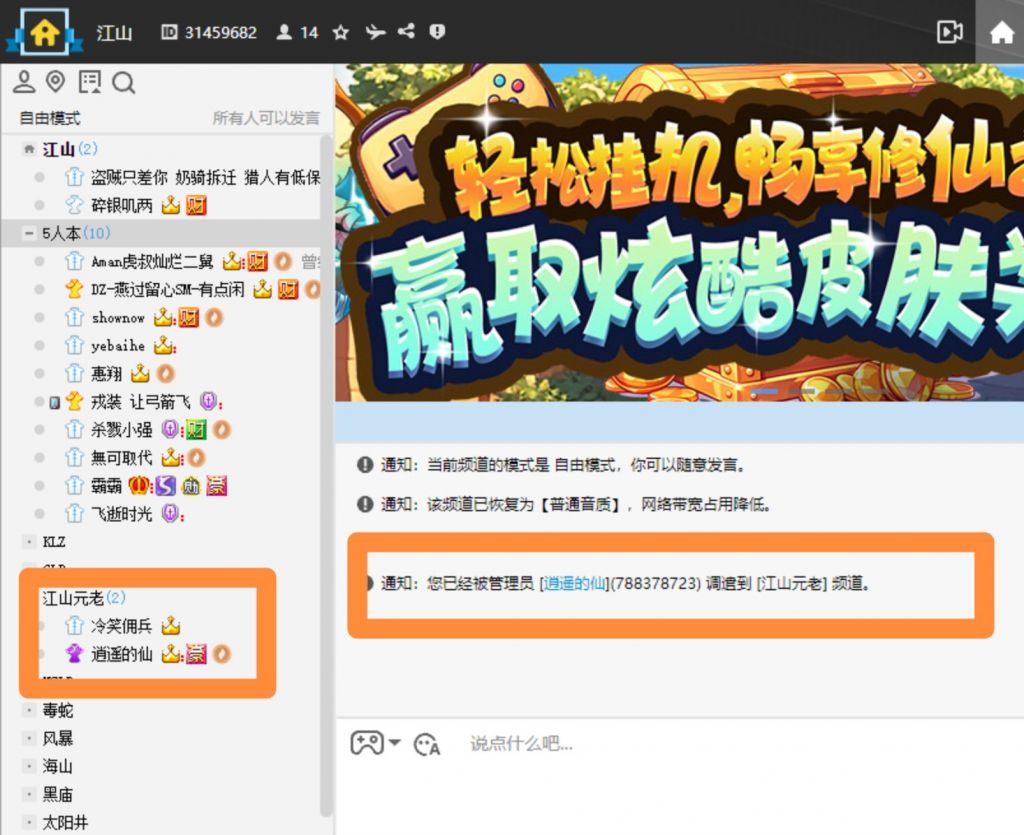
Task: Open the share icon in the top bar
Action: (x=406, y=31)
